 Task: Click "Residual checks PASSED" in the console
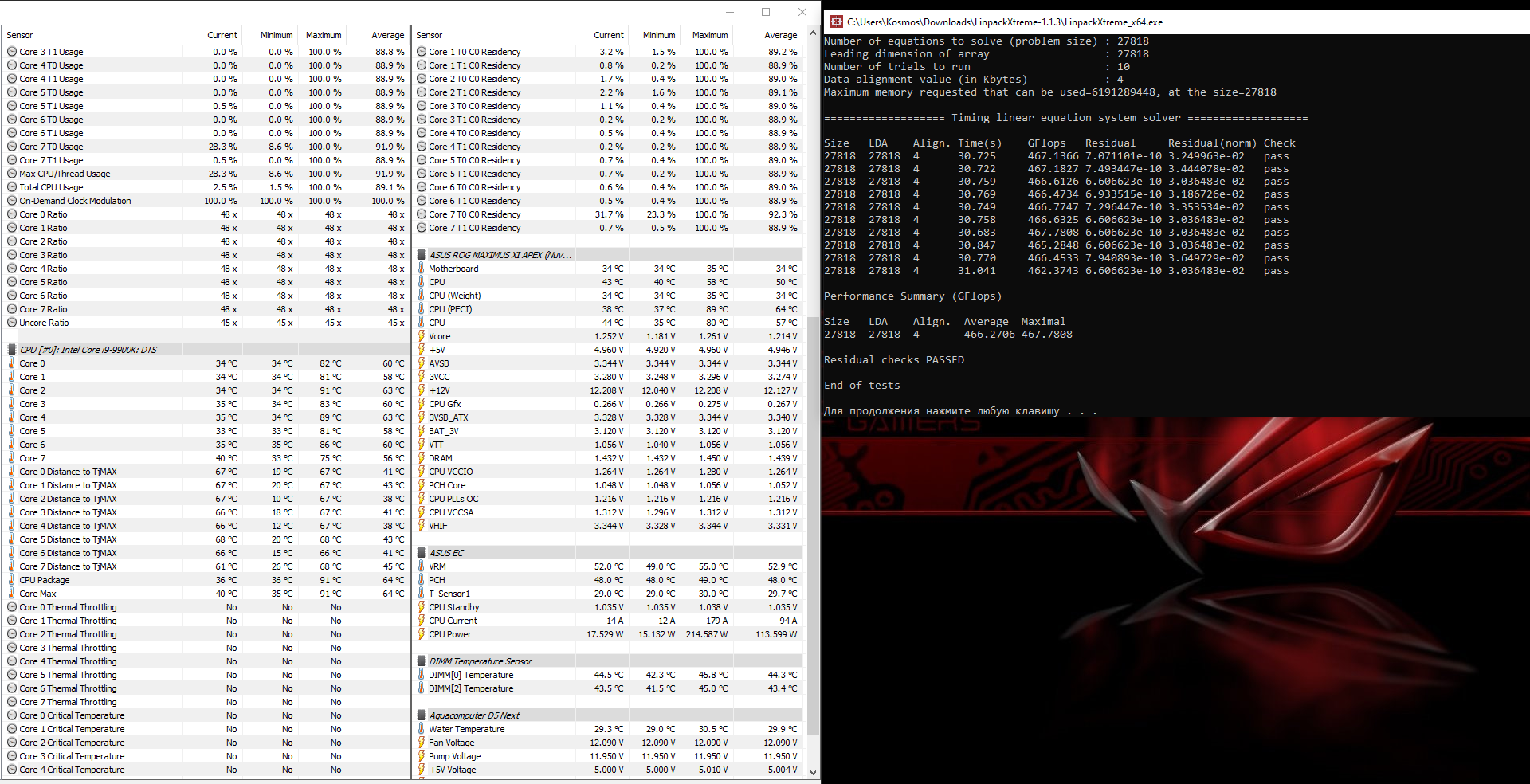pos(894,360)
